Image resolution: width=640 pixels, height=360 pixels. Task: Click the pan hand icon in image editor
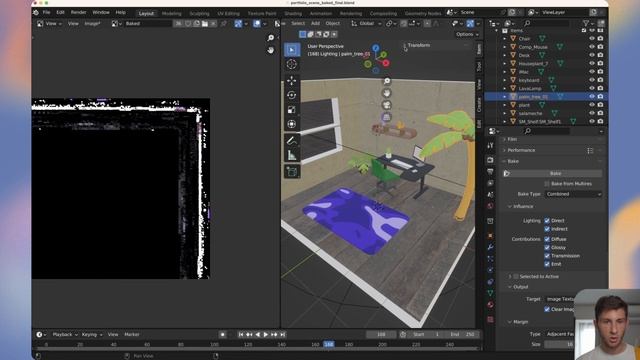[271, 50]
